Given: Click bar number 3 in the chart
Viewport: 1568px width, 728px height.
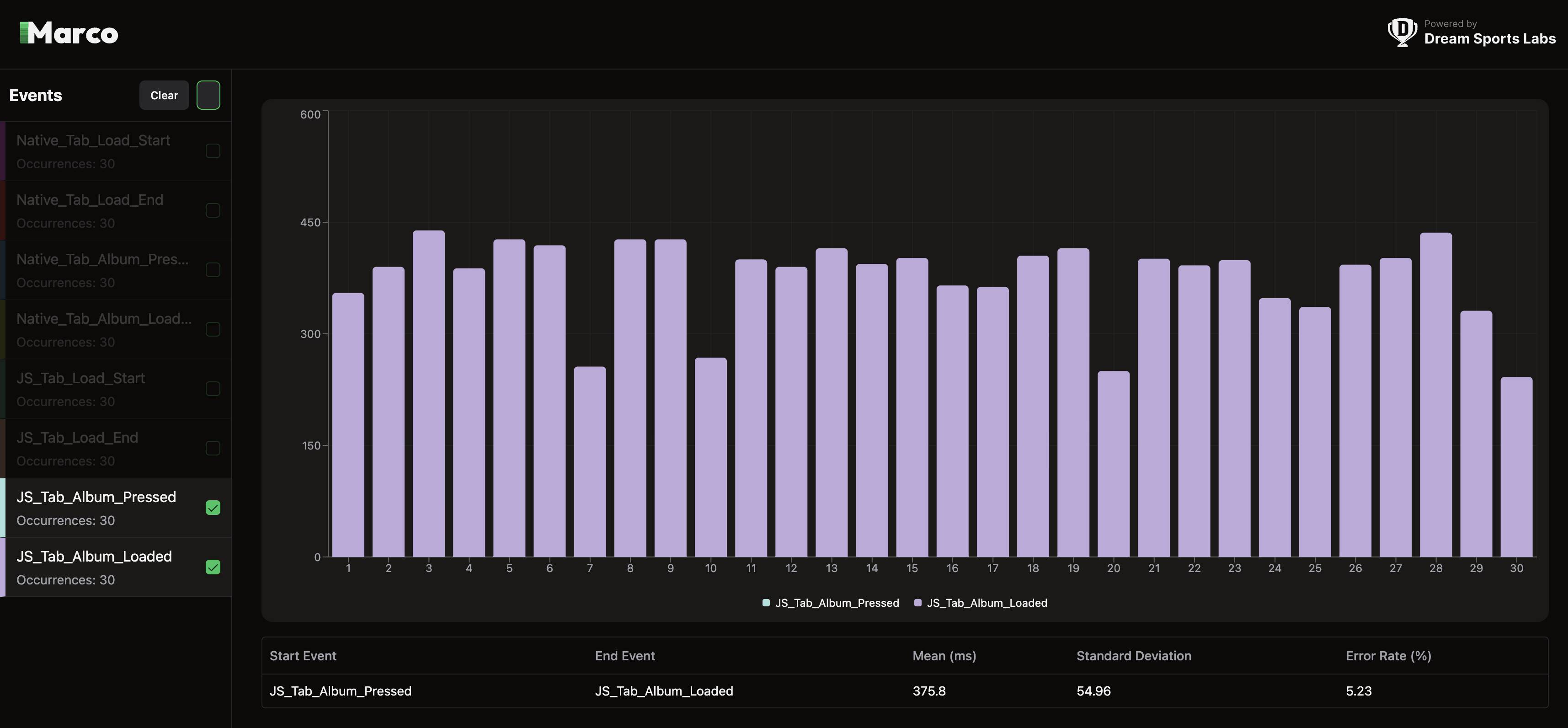Looking at the screenshot, I should click(428, 393).
